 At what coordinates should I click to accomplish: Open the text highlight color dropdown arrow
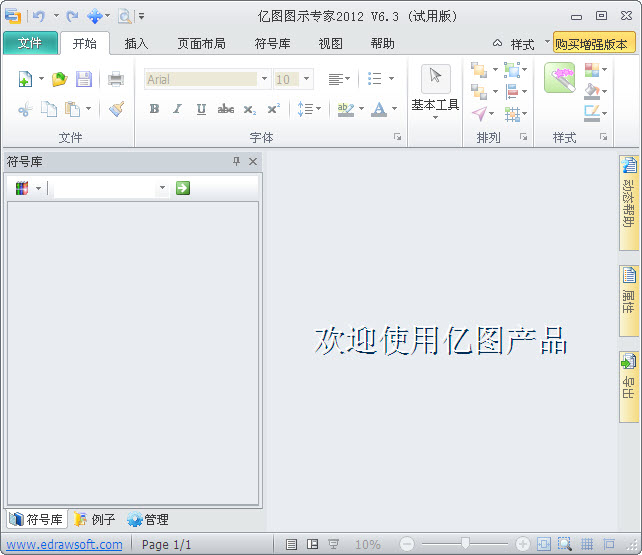[361, 109]
